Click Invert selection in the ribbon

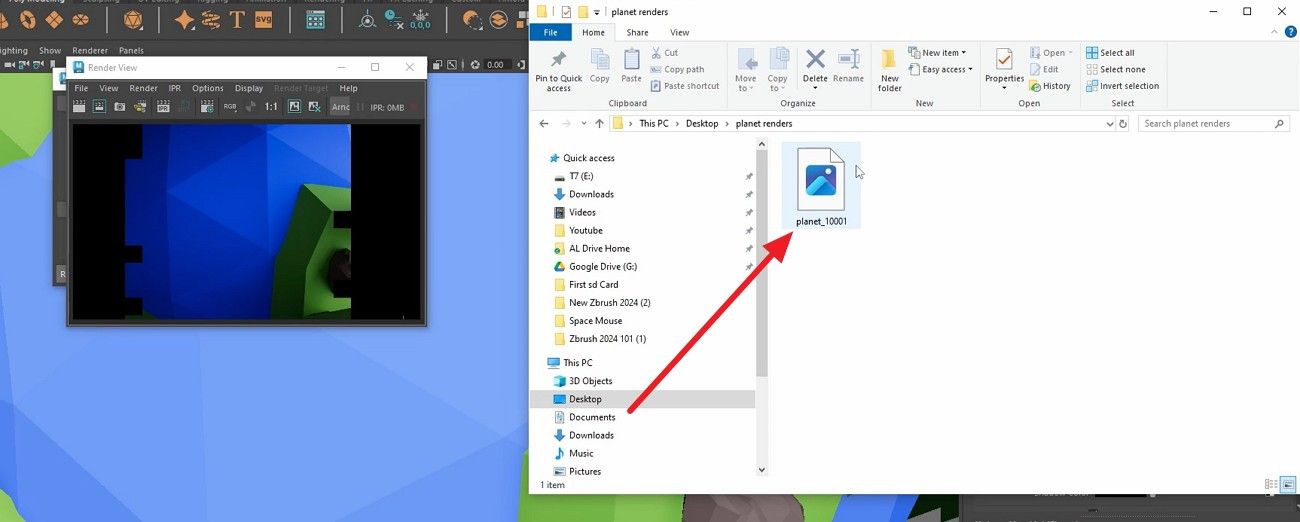[x=1123, y=86]
